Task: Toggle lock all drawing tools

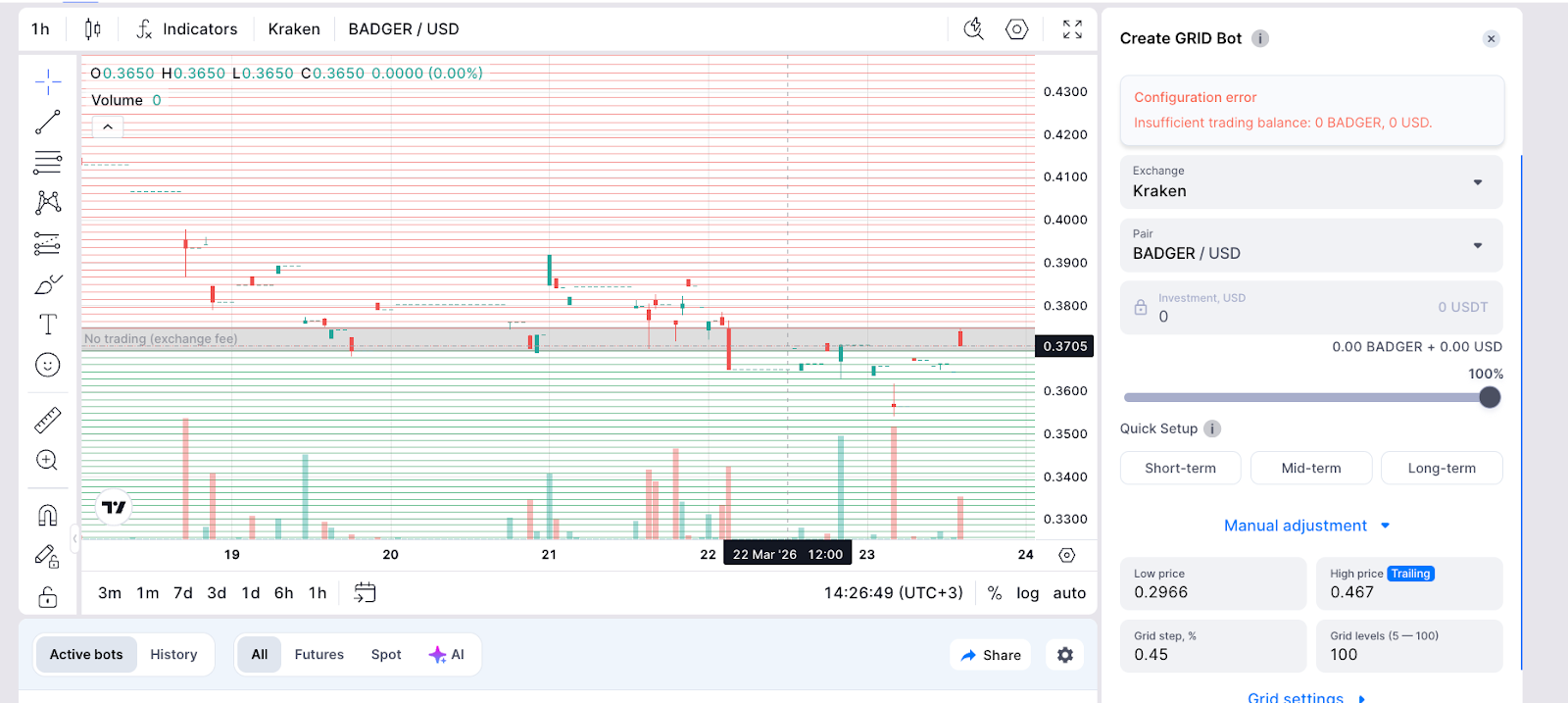Action: point(48,596)
